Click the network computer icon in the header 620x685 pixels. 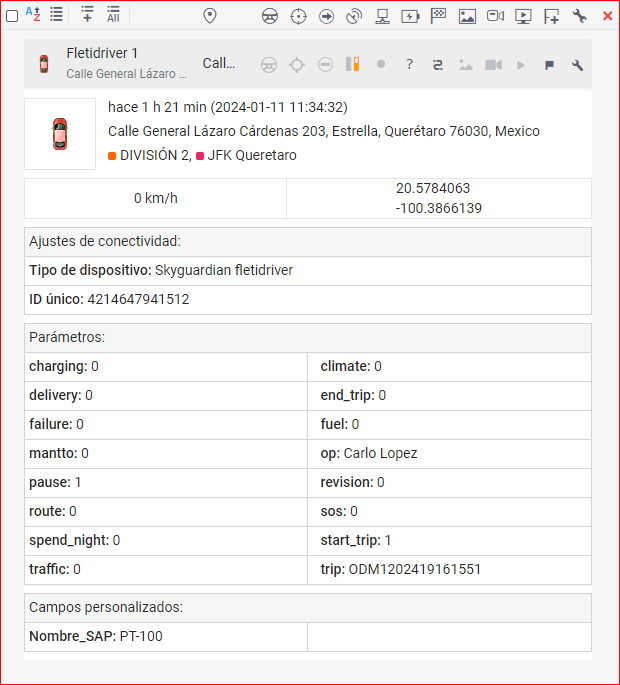click(x=382, y=16)
